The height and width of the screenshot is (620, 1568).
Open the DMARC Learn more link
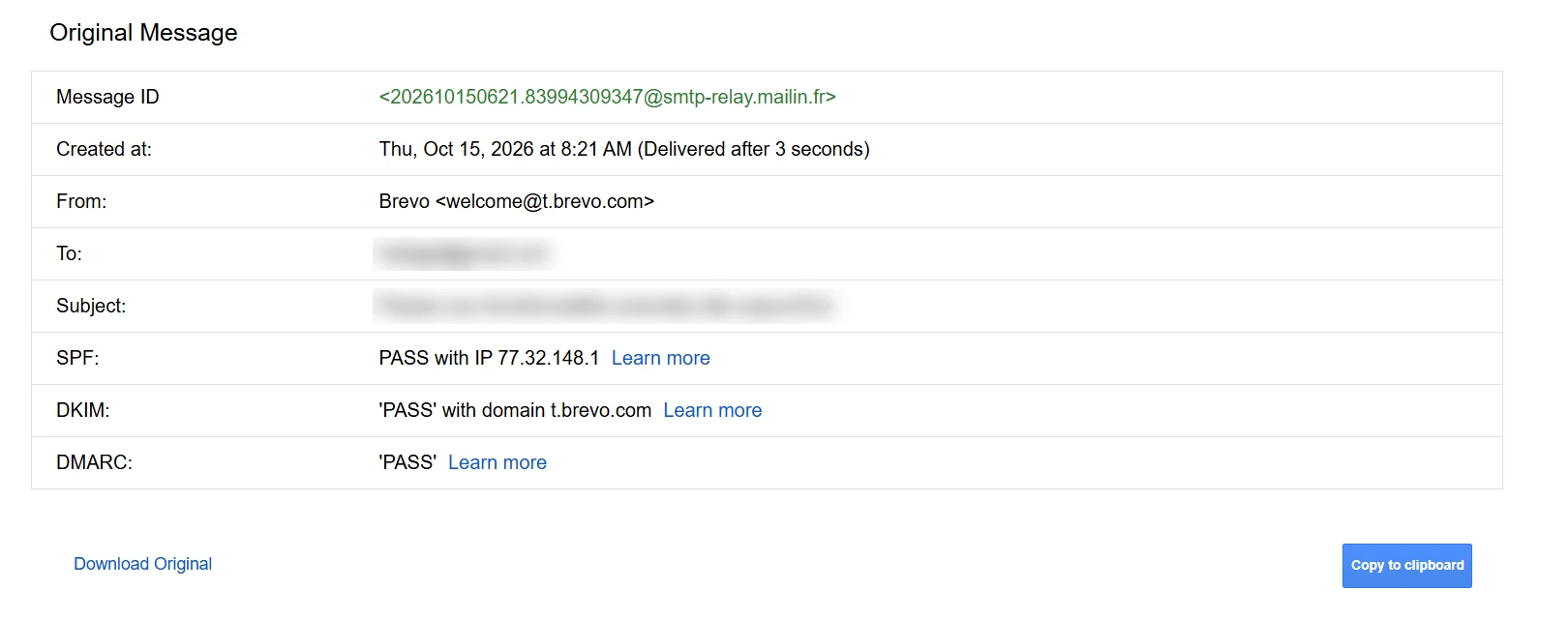tap(498, 462)
